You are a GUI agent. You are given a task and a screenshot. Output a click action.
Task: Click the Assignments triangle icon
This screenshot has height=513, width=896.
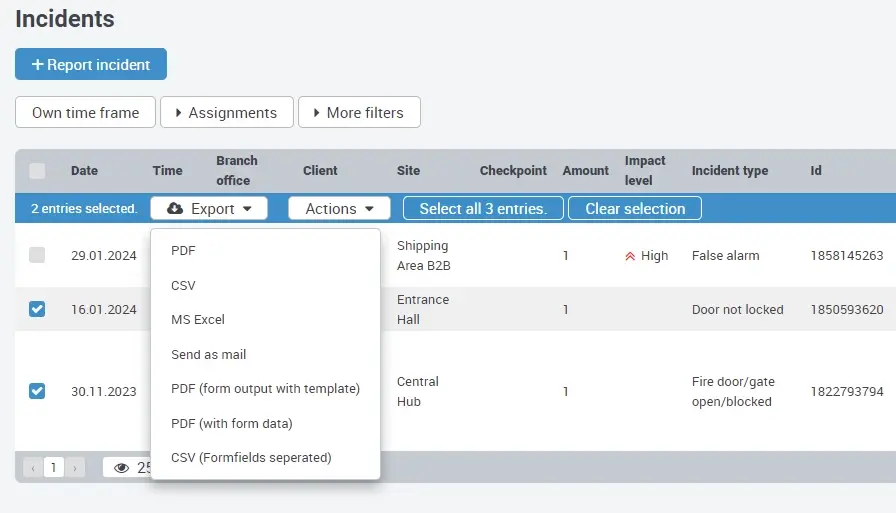[178, 113]
